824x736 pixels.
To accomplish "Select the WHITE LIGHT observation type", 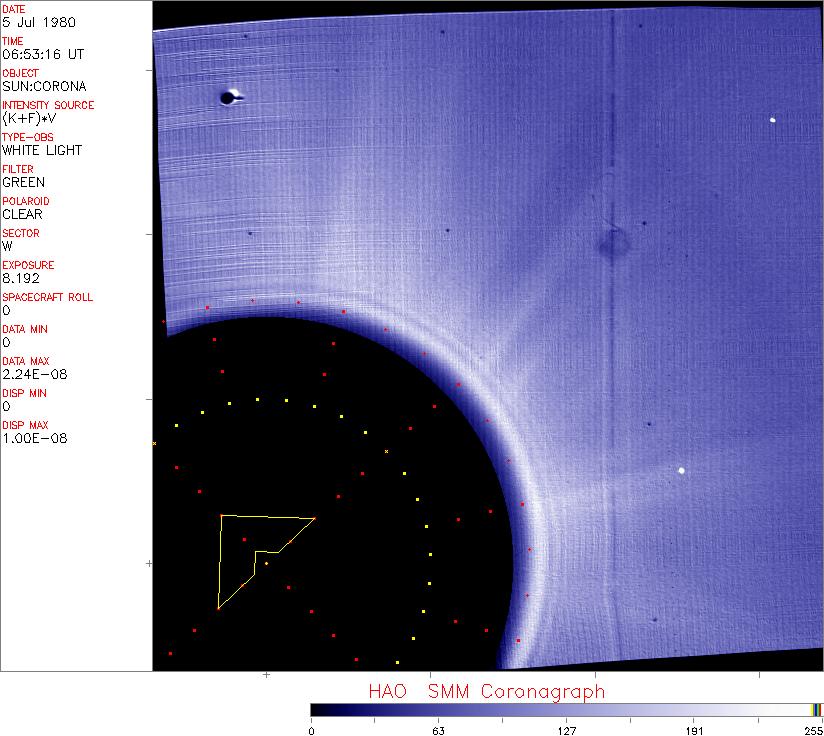I will coord(42,150).
